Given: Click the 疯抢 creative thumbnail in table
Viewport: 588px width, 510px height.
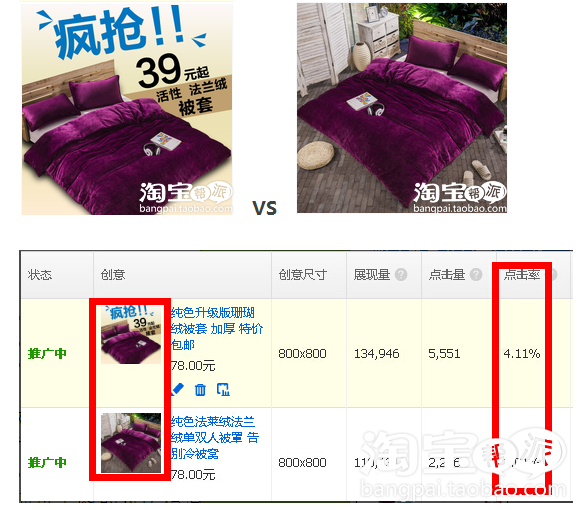Looking at the screenshot, I should pyautogui.click(x=131, y=334).
